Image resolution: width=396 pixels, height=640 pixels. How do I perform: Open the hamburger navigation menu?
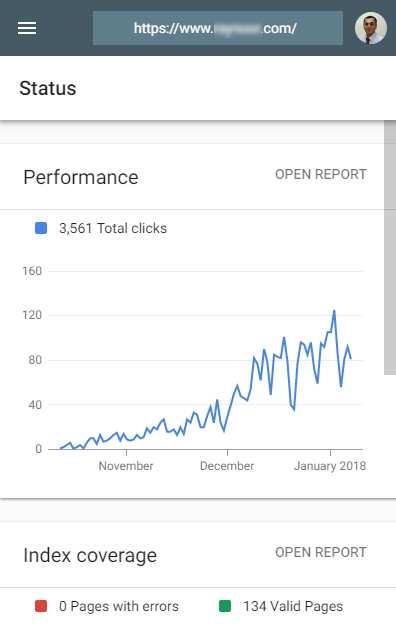pyautogui.click(x=27, y=28)
